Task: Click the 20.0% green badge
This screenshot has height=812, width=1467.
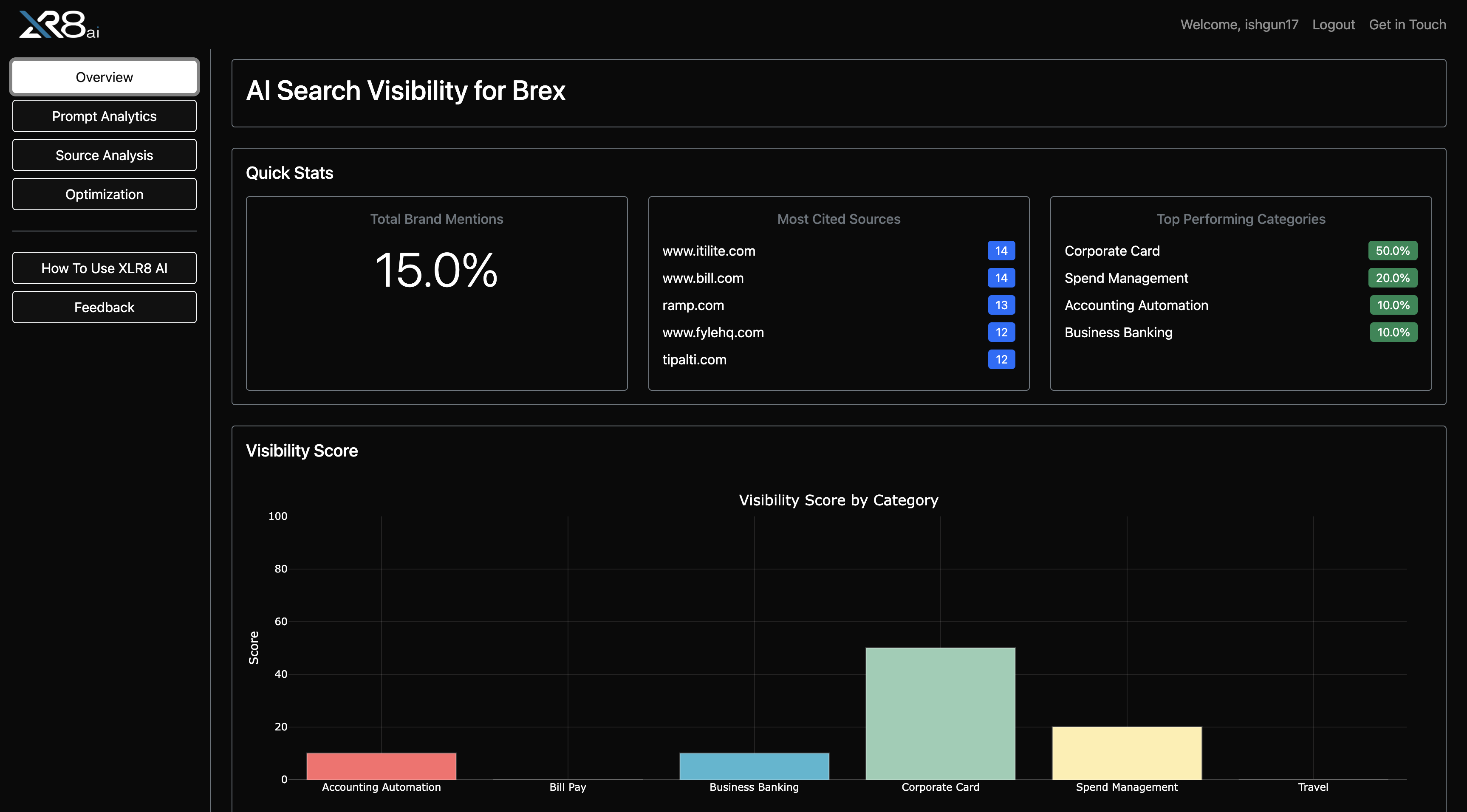Action: [1392, 278]
